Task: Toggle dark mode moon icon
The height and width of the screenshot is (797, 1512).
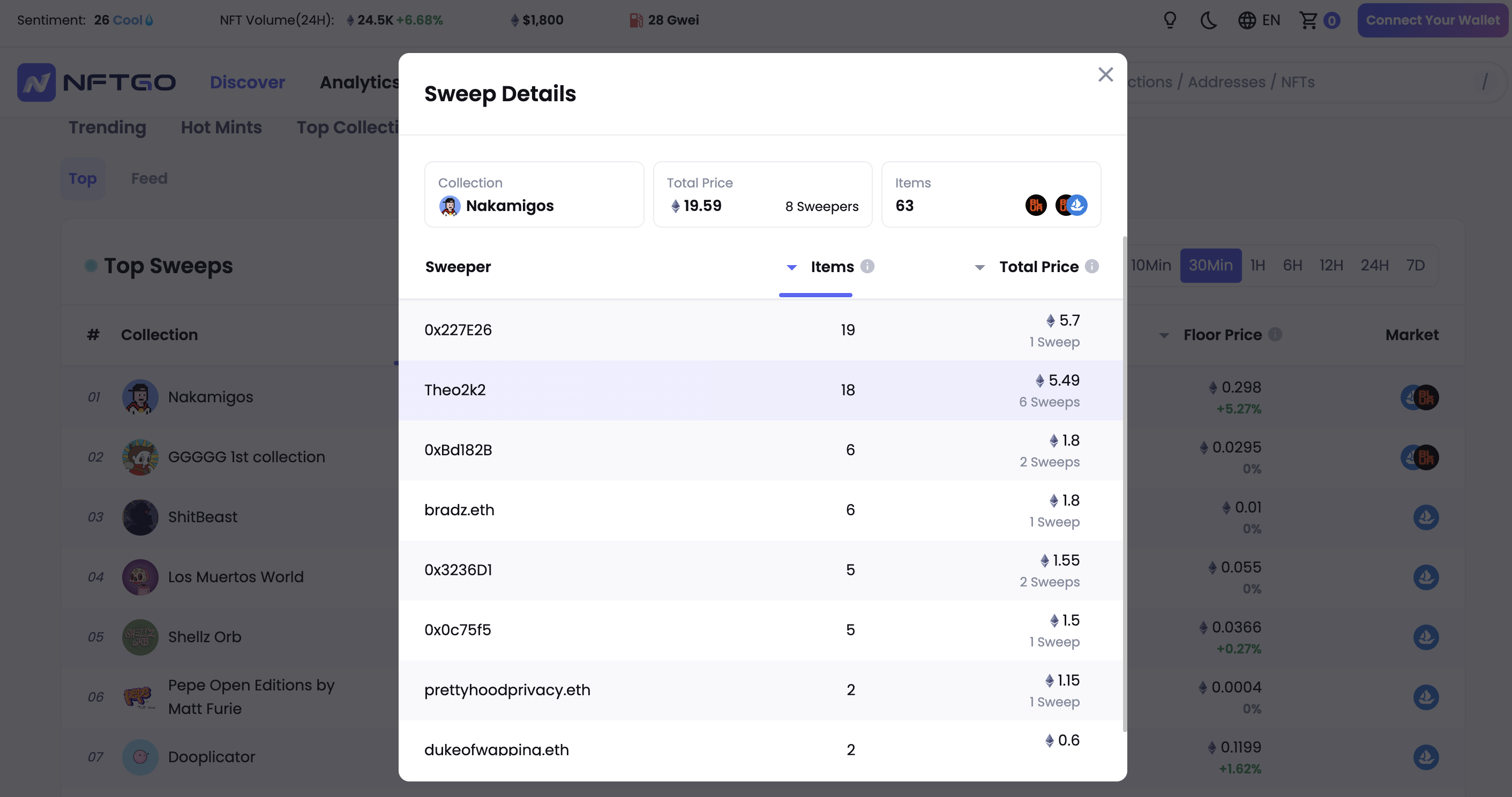Action: click(x=1208, y=20)
